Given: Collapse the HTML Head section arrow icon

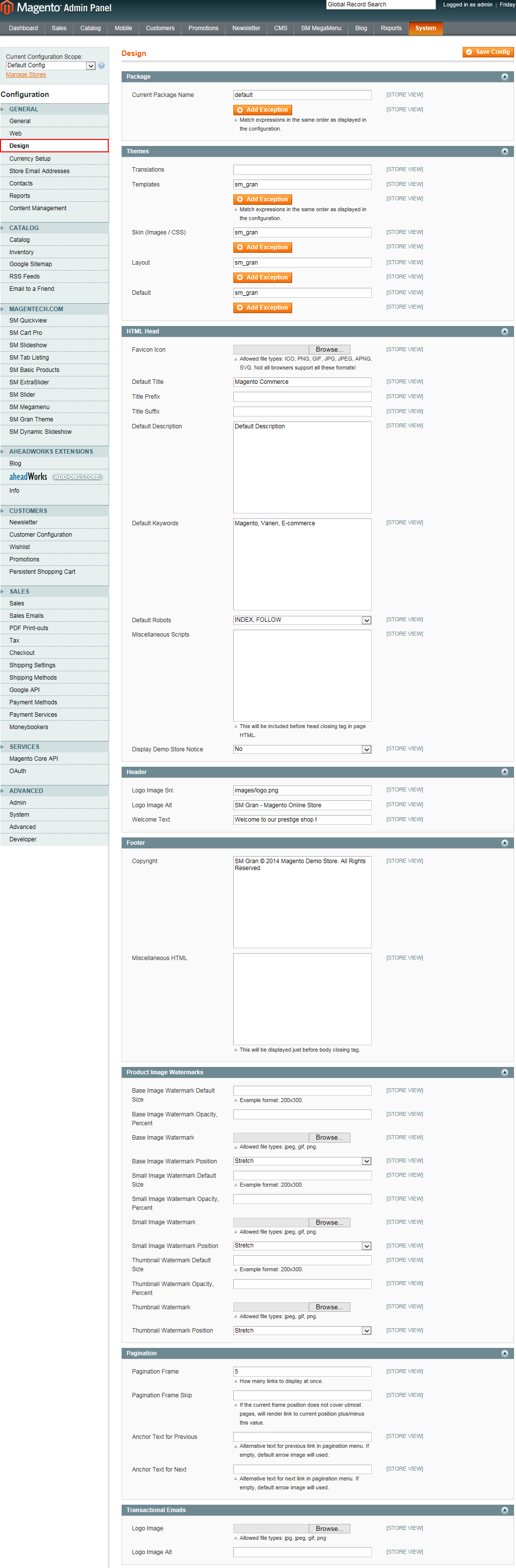Looking at the screenshot, I should click(505, 332).
